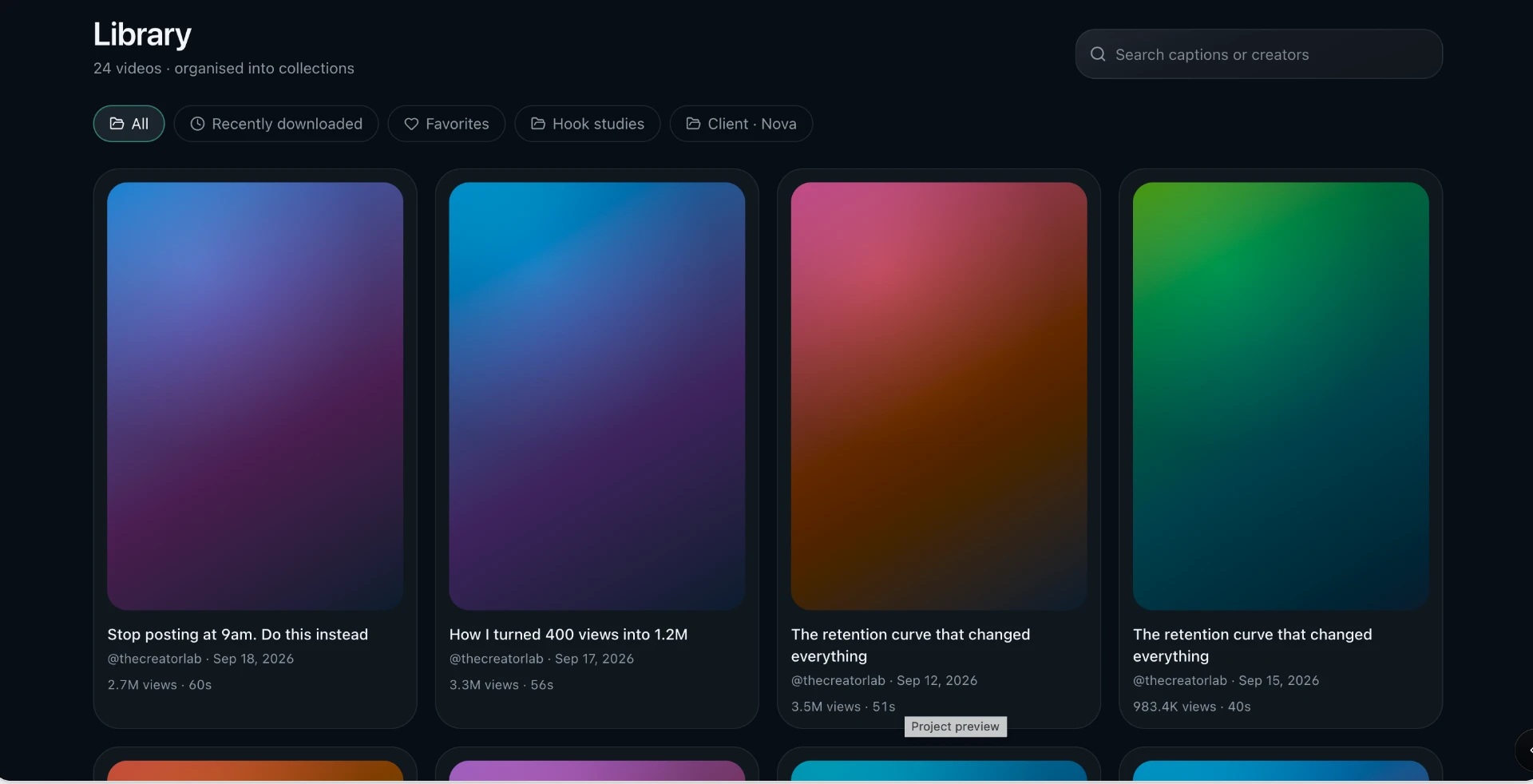Viewport: 1533px width, 784px height.
Task: Click '24 videos · organised into collections' subtitle
Action: [224, 69]
